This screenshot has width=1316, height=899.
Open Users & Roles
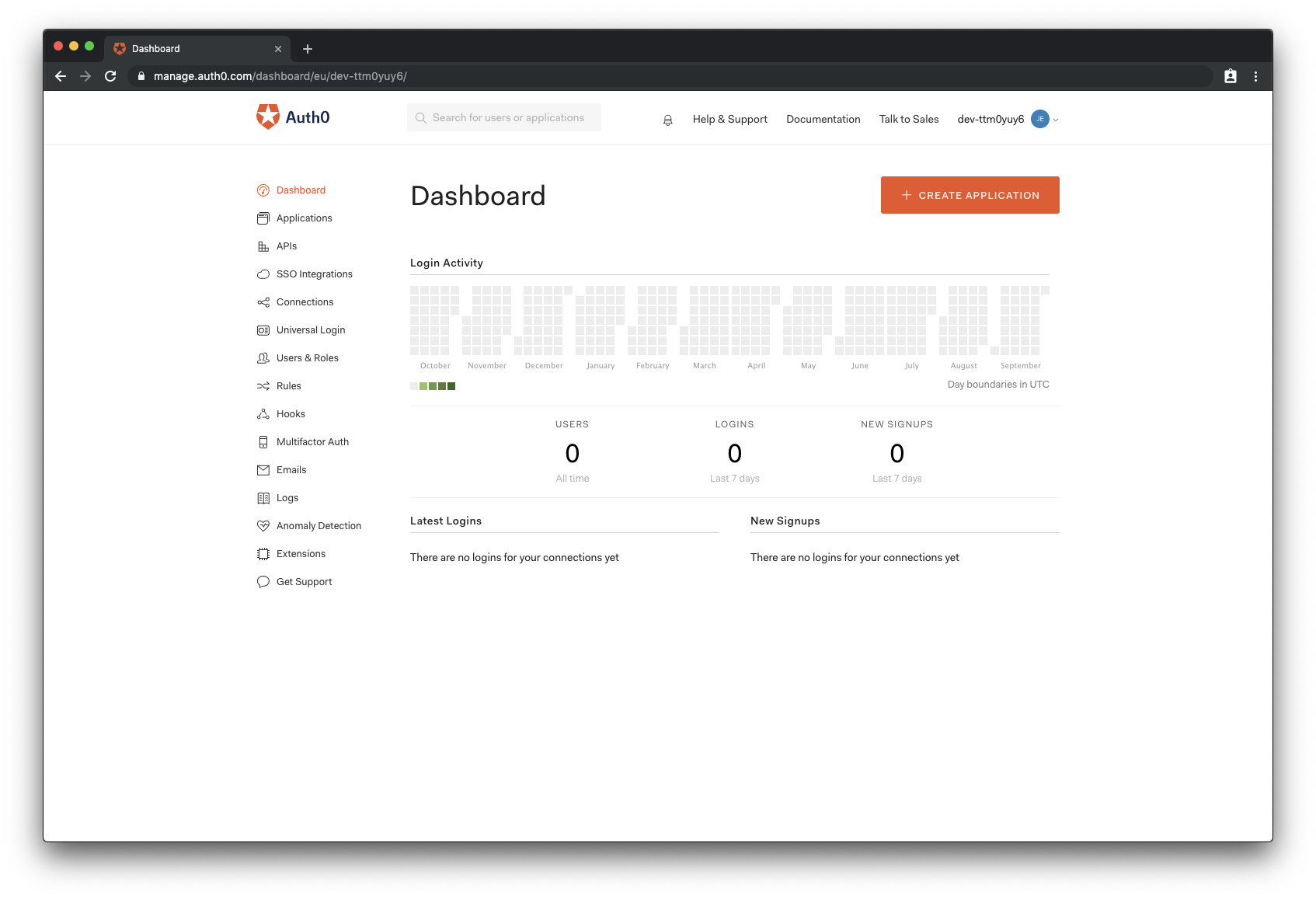pyautogui.click(x=307, y=357)
